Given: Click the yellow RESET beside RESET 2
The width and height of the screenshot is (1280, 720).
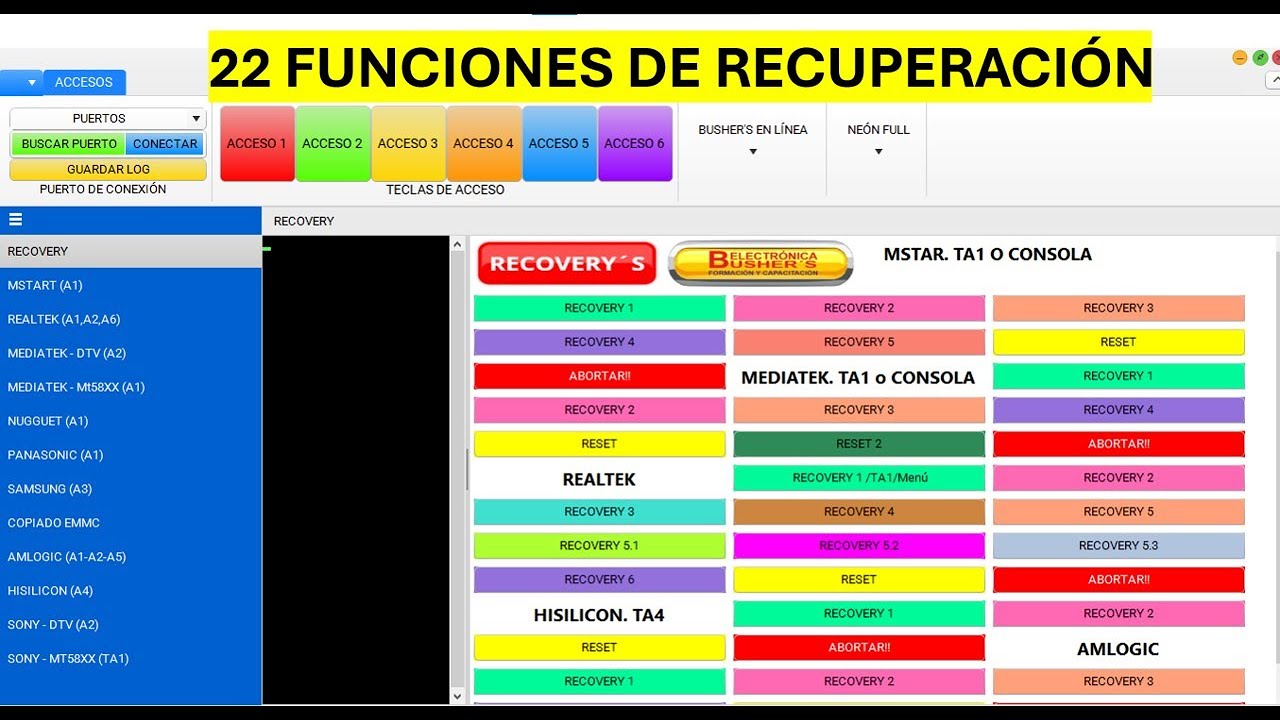Looking at the screenshot, I should (599, 444).
